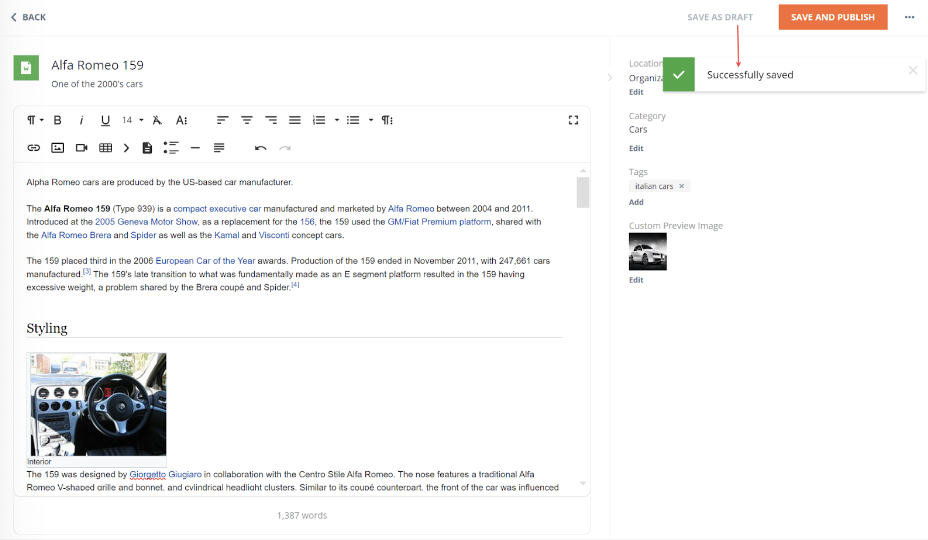Open footnote reference [4]
This screenshot has width=928, height=540.
(x=295, y=285)
